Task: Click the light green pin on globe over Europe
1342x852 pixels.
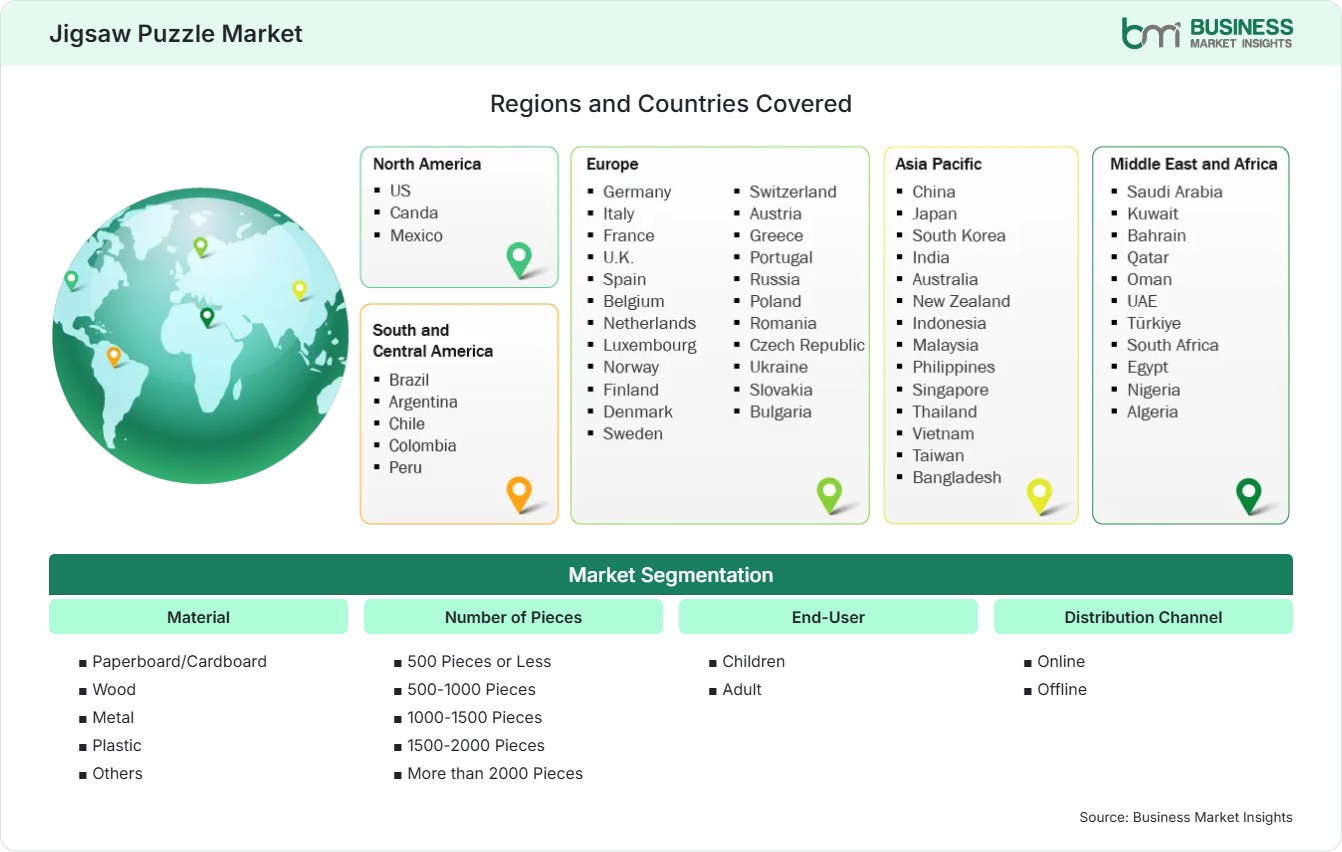Action: click(200, 246)
